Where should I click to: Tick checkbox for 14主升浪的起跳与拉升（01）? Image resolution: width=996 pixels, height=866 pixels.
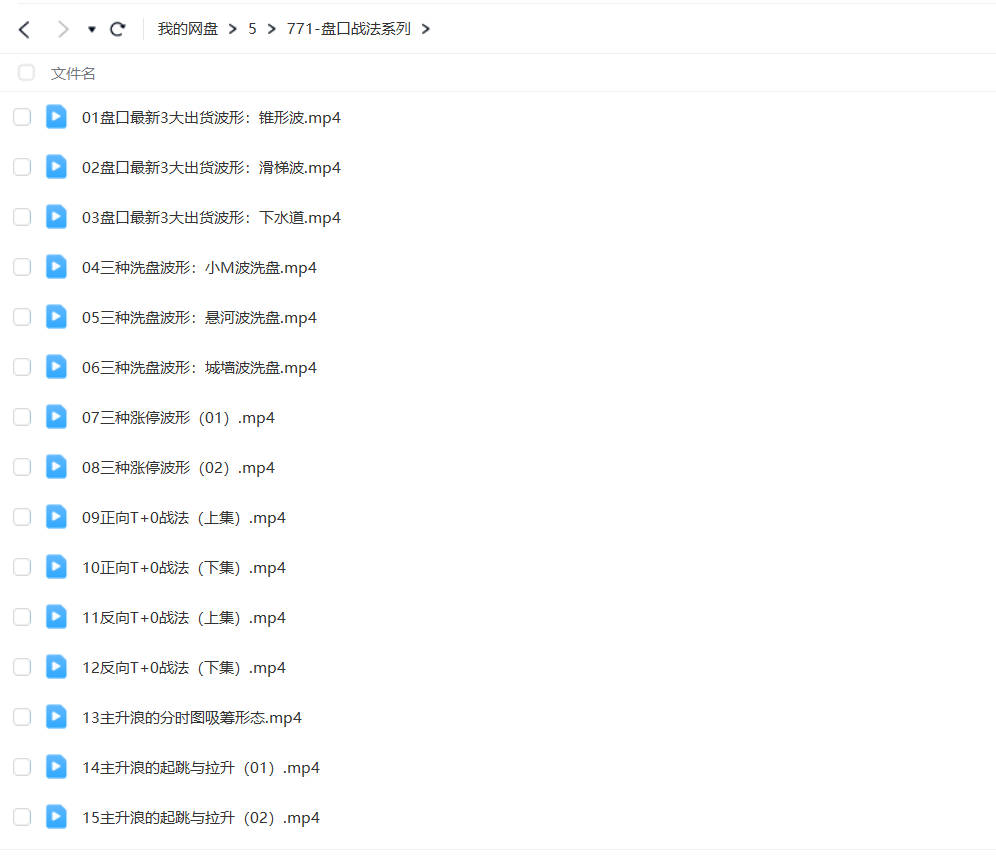[22, 767]
